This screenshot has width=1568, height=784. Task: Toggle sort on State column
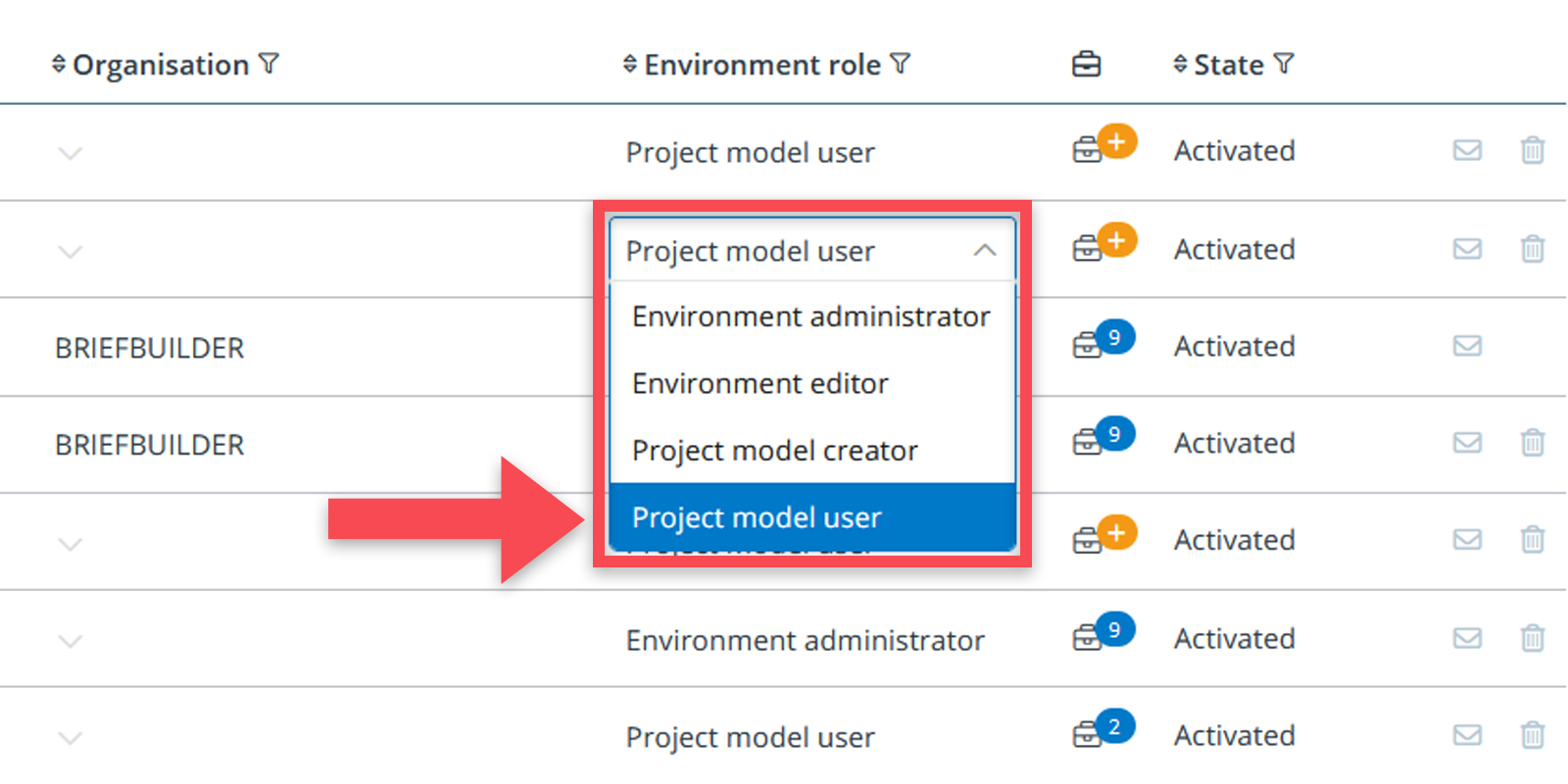tap(1180, 65)
